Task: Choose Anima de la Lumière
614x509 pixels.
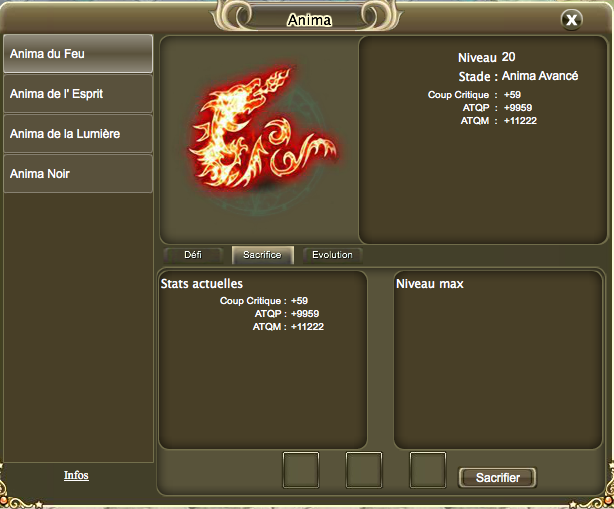Action: point(78,134)
